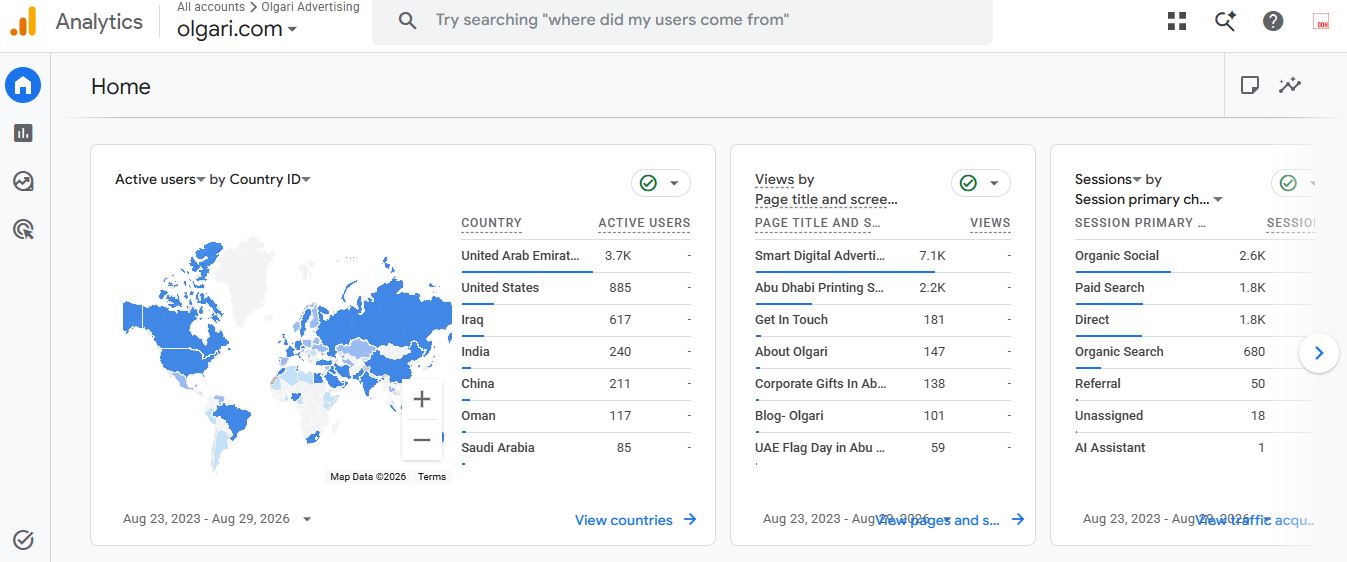This screenshot has width=1347, height=562.
Task: Click the Unassigned channel row
Action: point(1195,416)
